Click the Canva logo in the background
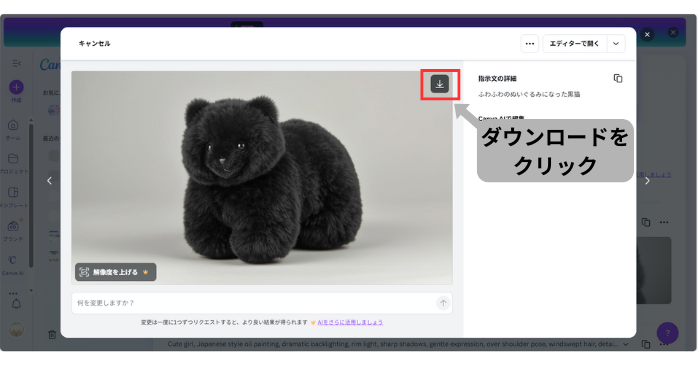This screenshot has width=698, height=365. [x=50, y=65]
